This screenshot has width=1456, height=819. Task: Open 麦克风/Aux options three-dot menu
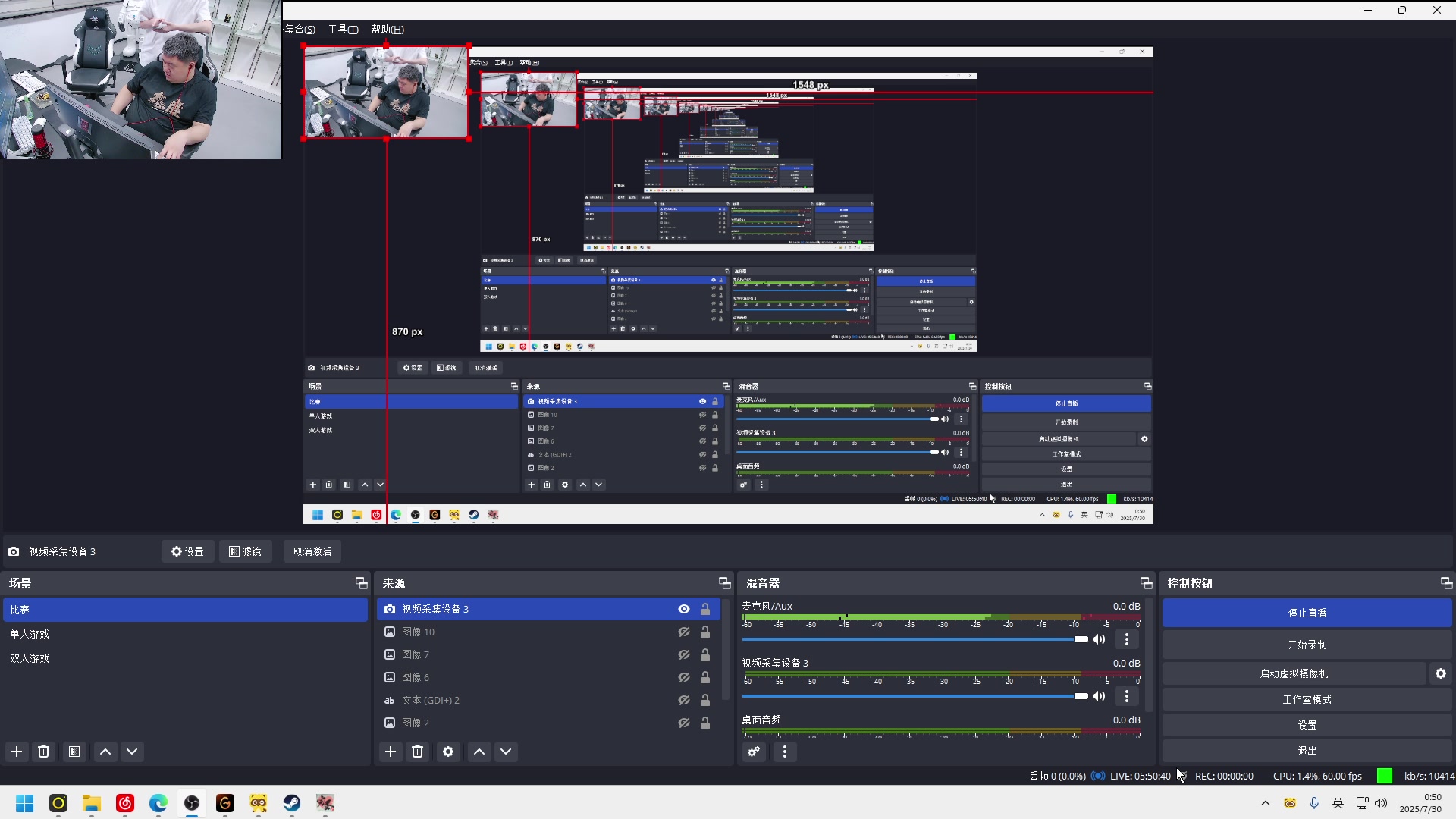tap(1127, 639)
